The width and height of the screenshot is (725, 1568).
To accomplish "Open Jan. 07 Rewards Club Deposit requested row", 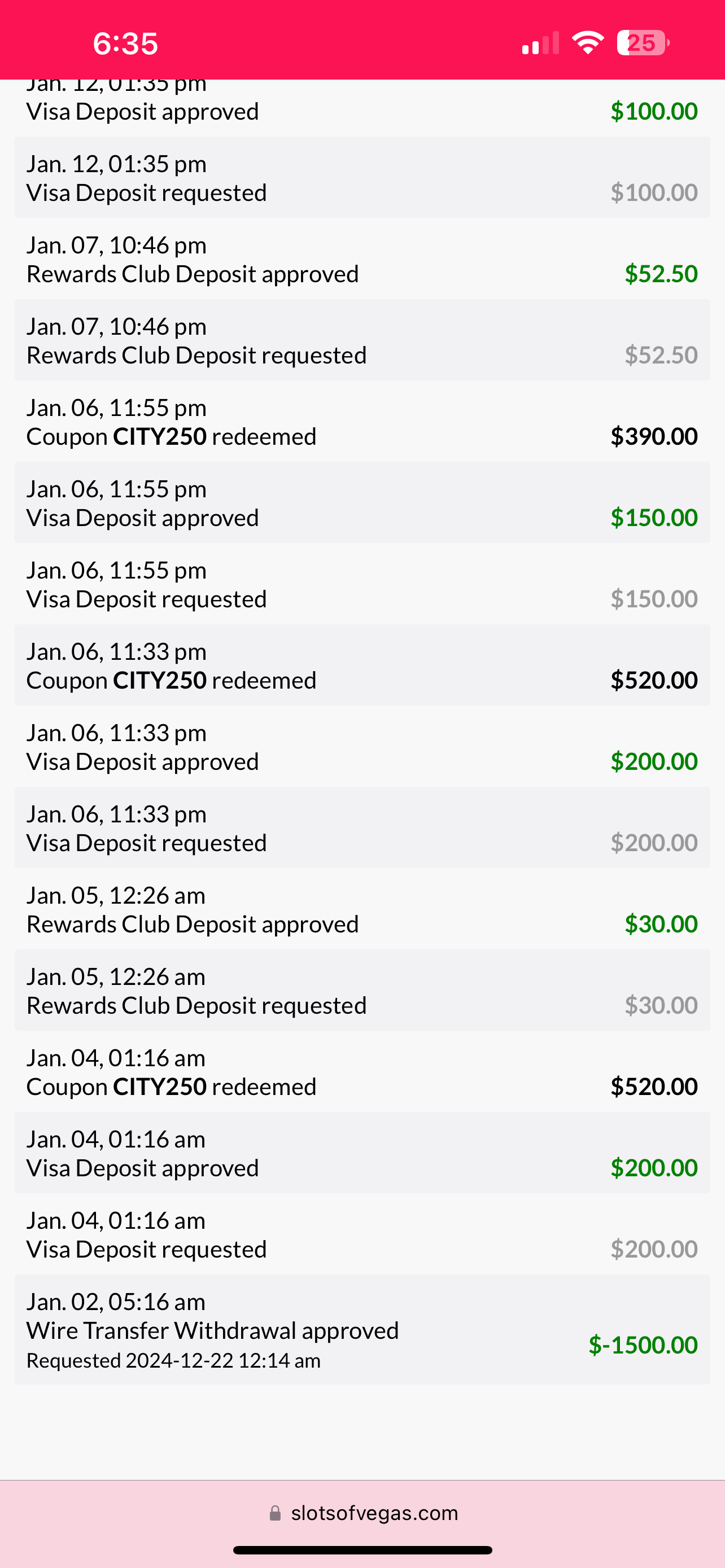I will 361,340.
